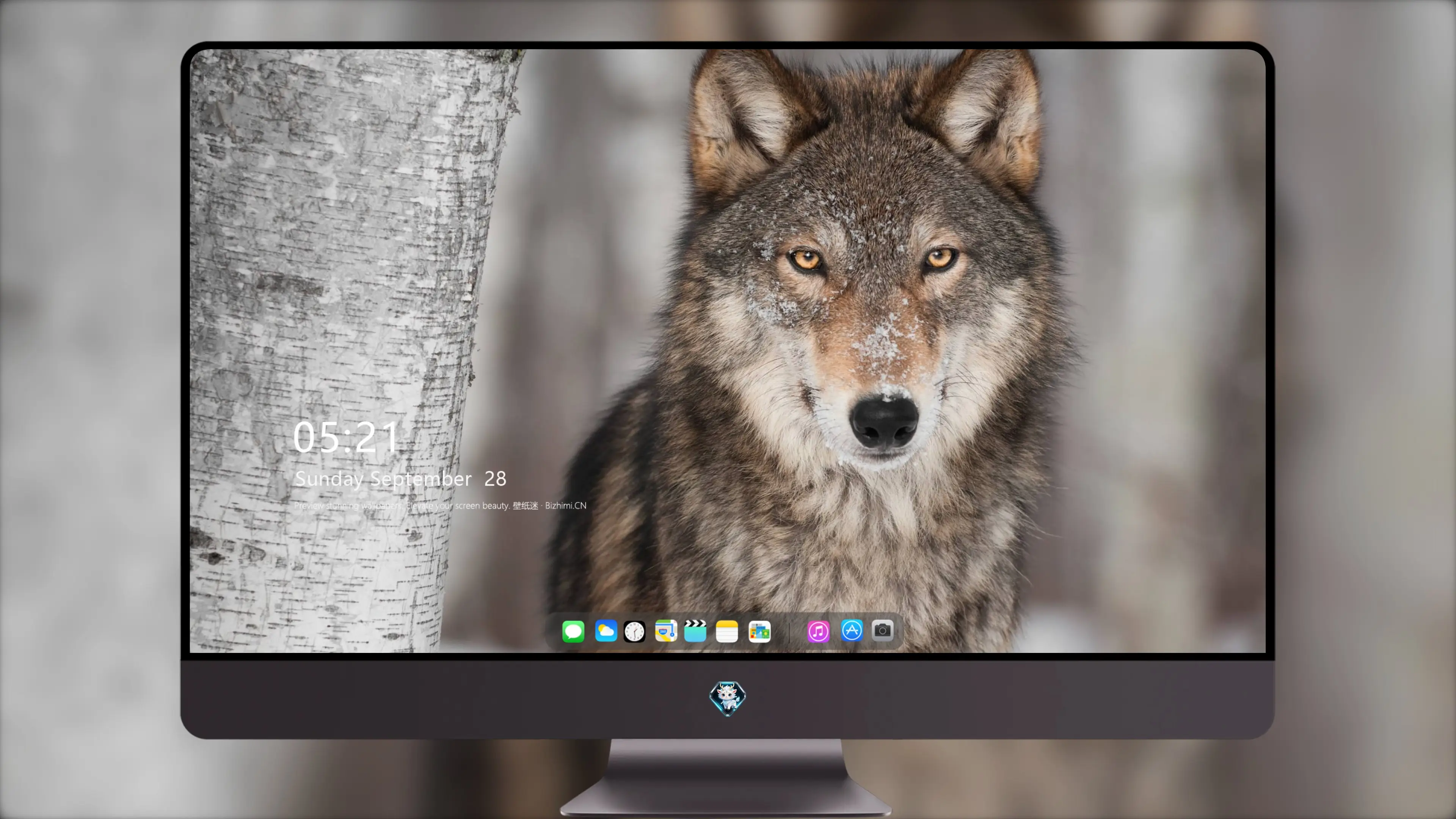Viewport: 1456px width, 819px height.
Task: Open the Clock app in the dock
Action: click(x=634, y=631)
